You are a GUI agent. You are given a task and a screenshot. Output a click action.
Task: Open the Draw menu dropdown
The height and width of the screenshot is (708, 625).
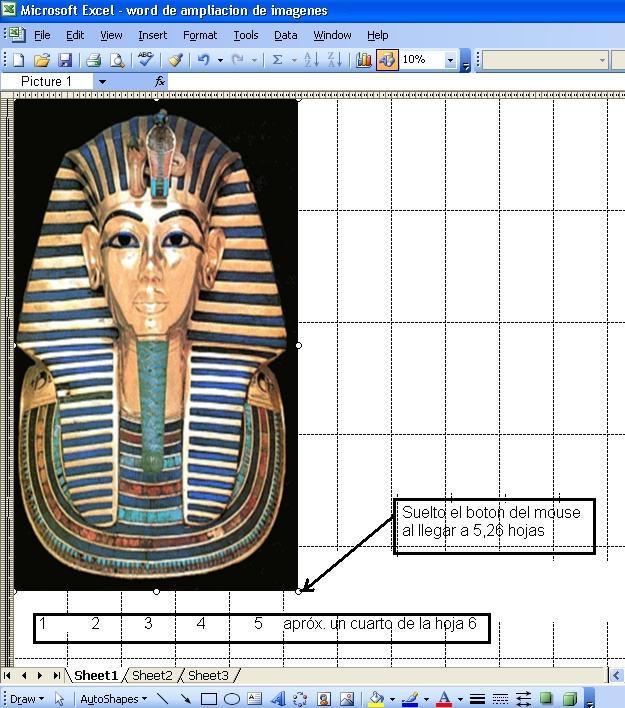[x=27, y=699]
